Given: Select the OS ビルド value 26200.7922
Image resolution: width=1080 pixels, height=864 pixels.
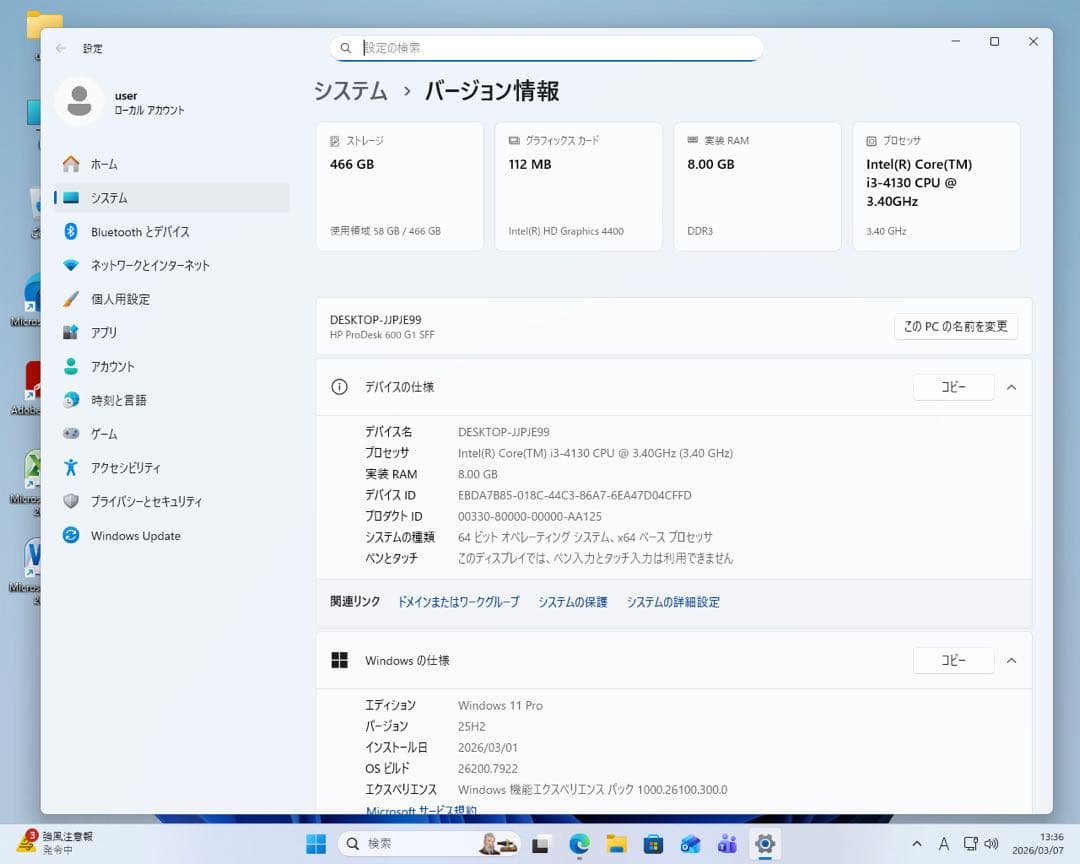Looking at the screenshot, I should 488,768.
